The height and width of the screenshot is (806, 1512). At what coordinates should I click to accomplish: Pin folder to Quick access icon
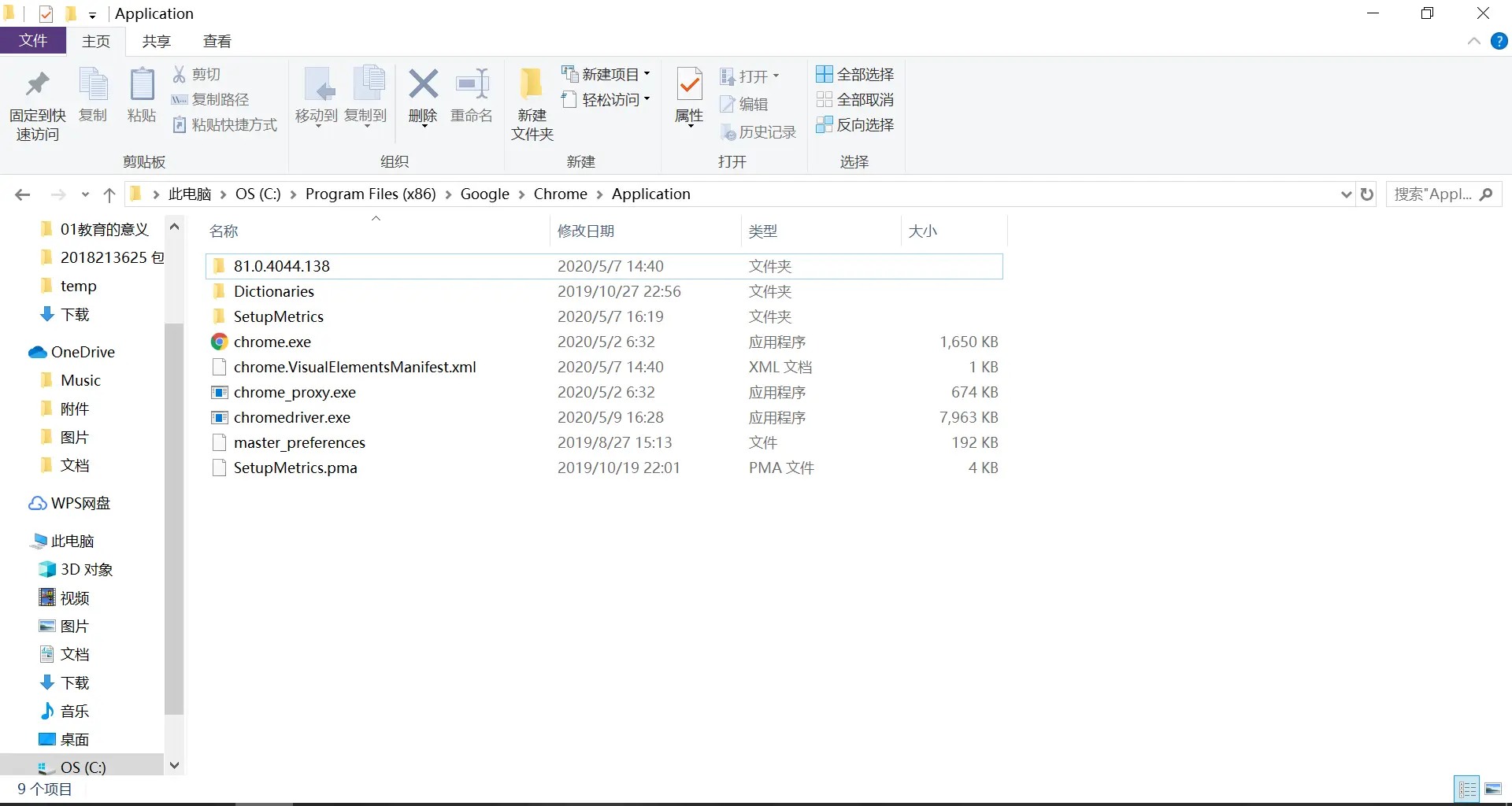[x=37, y=85]
